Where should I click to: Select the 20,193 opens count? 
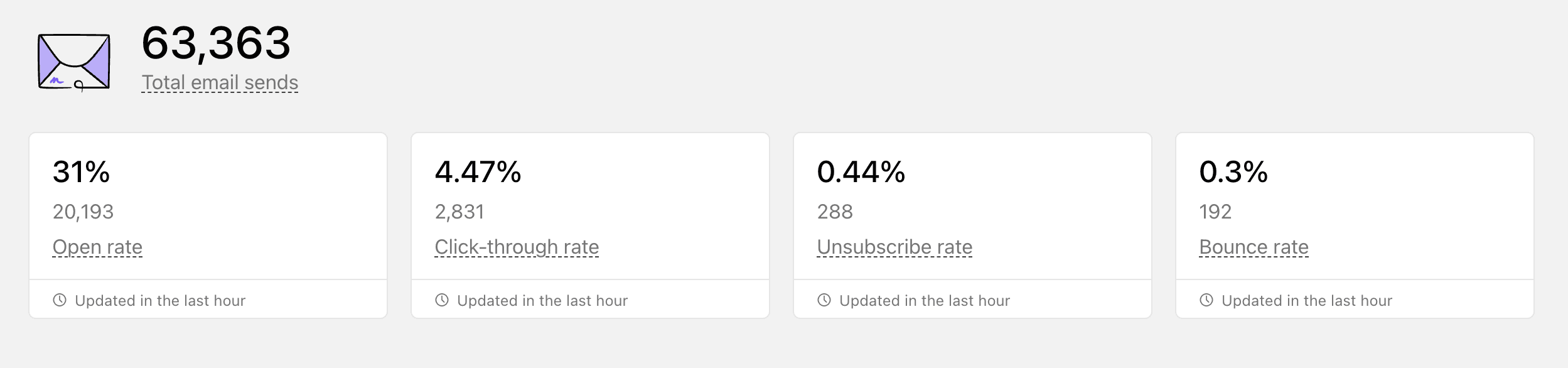[x=83, y=212]
